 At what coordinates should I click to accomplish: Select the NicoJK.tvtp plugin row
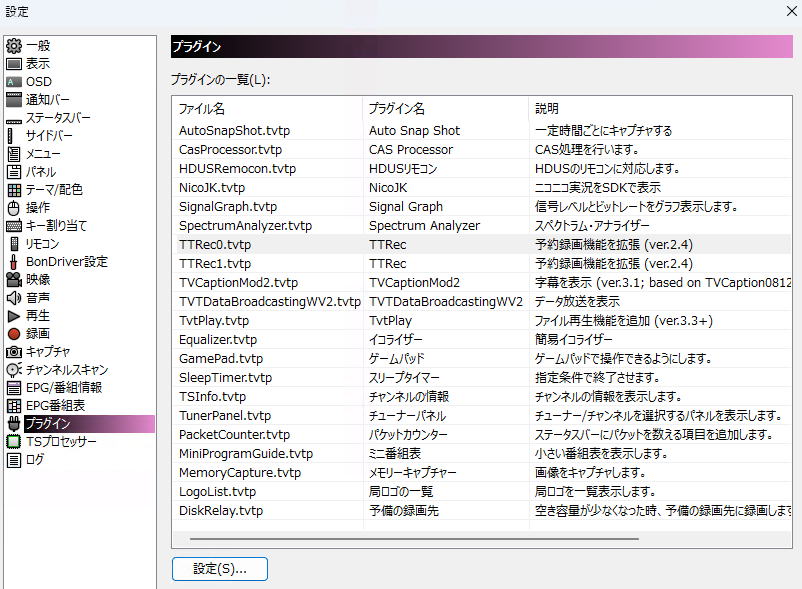[212, 187]
